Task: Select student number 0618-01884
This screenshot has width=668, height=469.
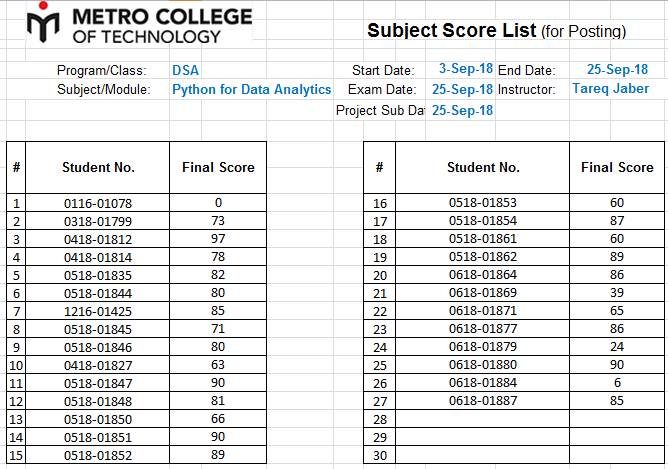Action: 483,383
